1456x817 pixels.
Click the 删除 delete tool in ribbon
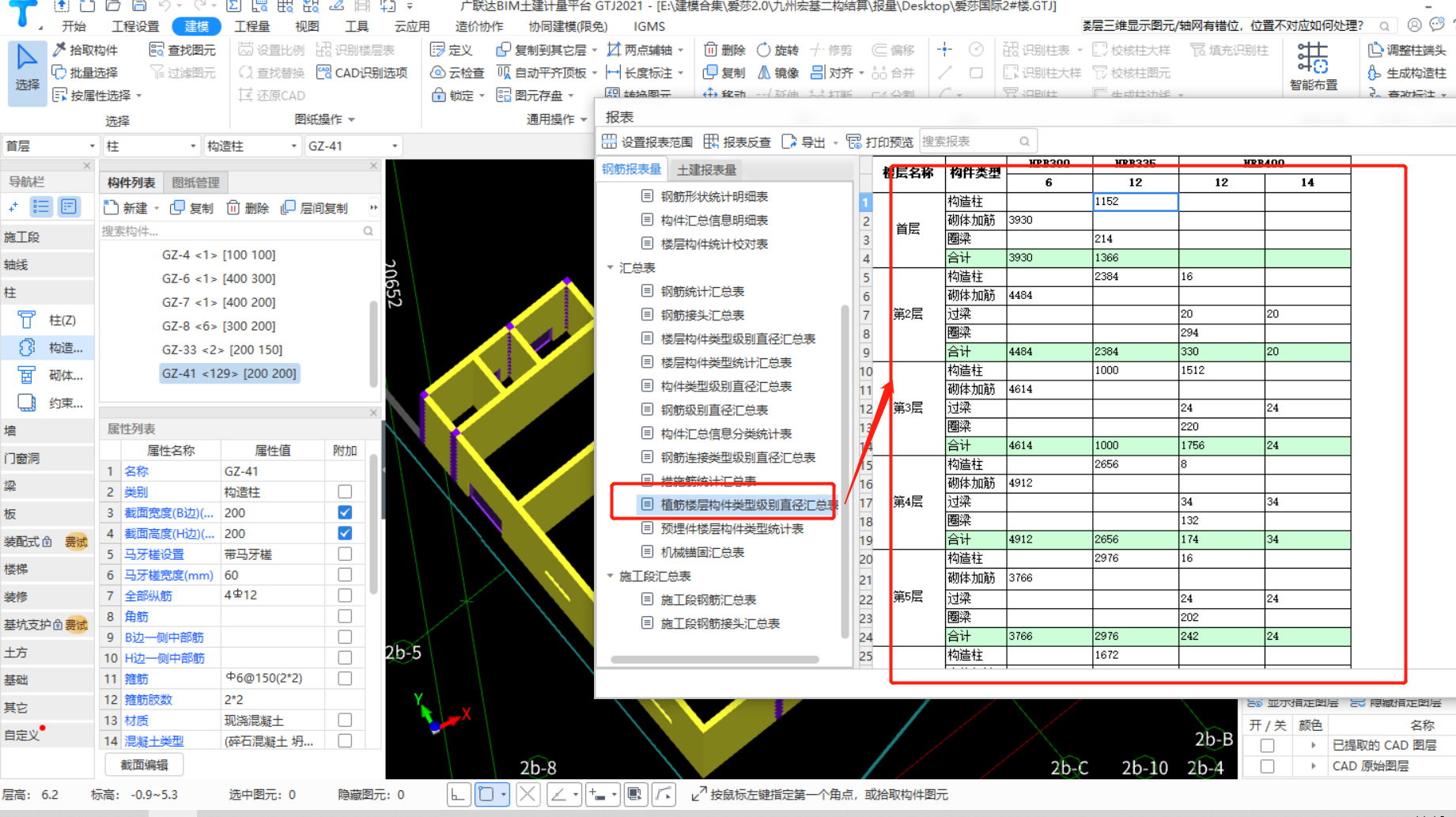click(724, 50)
